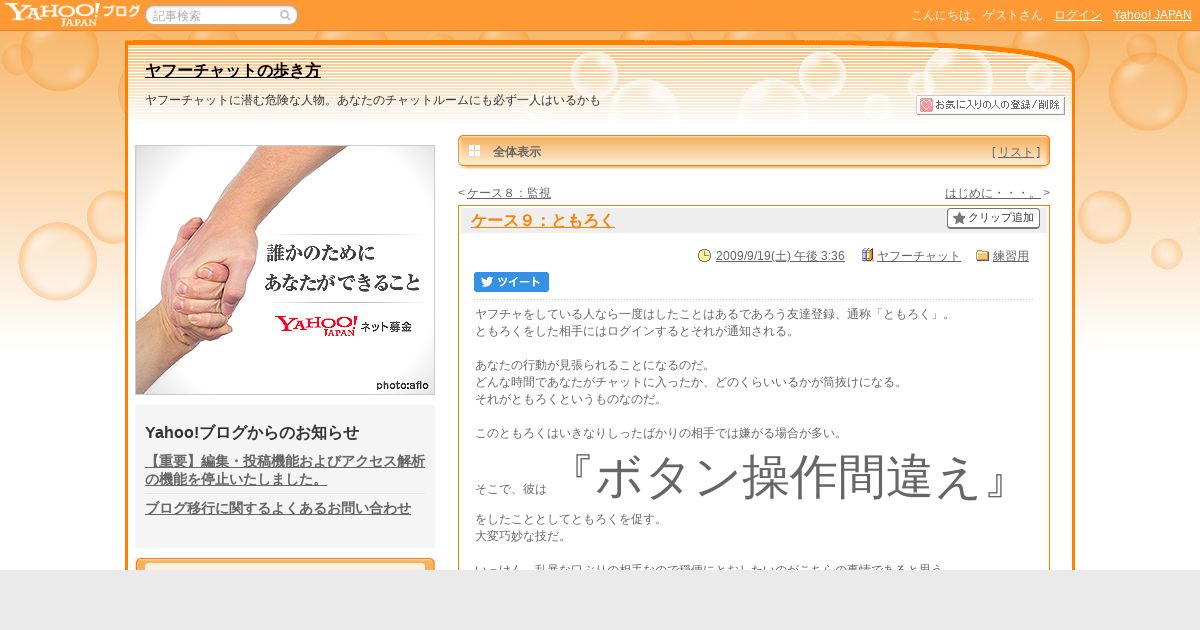
Task: Click the grid icon beside 全体表示
Action: point(475,151)
